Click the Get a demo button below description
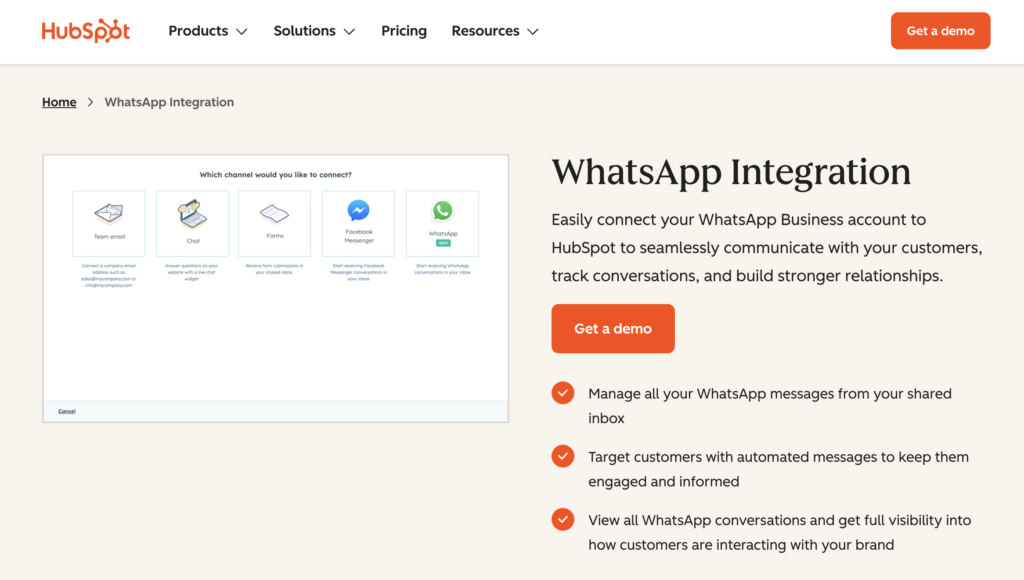The image size is (1024, 580). (x=613, y=329)
